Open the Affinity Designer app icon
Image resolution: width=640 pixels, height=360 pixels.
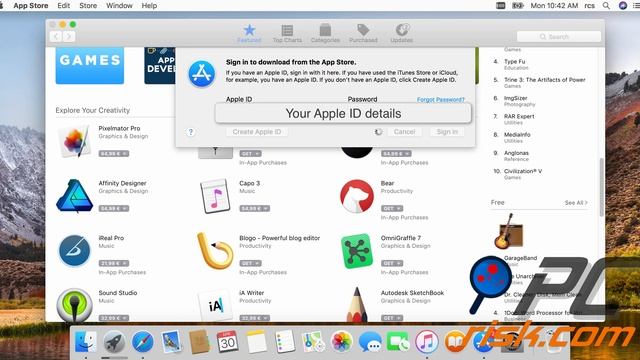click(74, 196)
